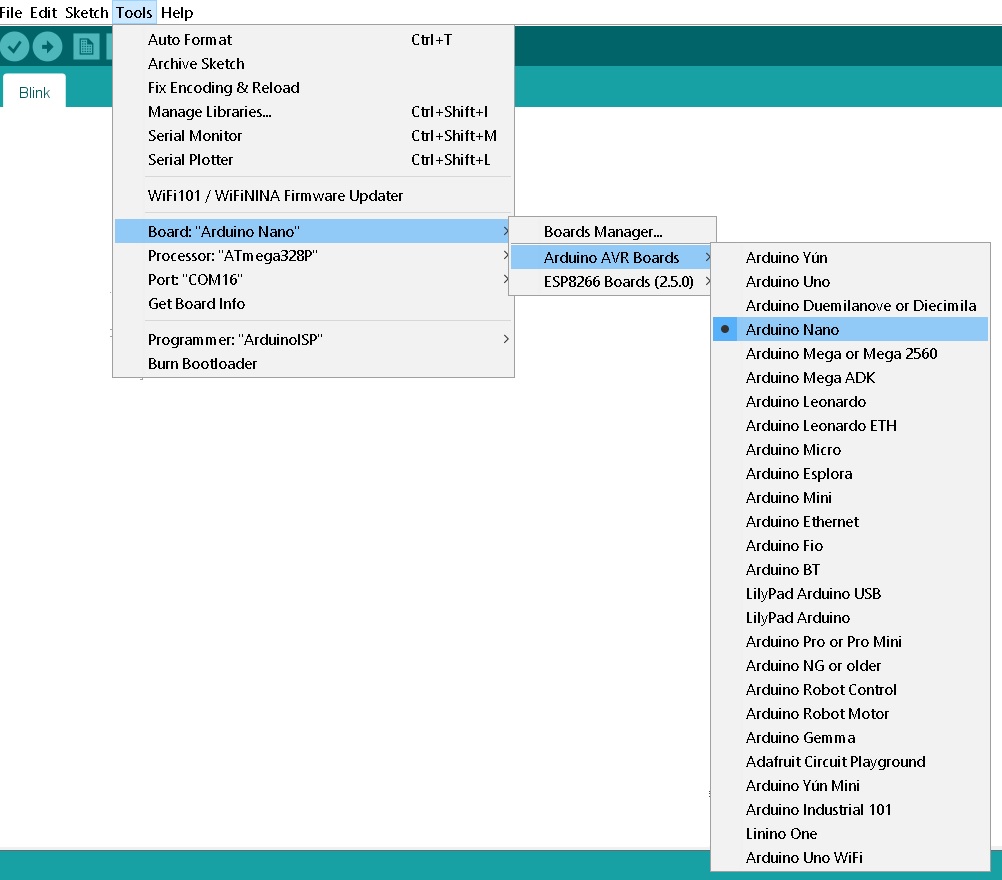
Task: Select Arduino Fio board
Action: [x=850, y=546]
